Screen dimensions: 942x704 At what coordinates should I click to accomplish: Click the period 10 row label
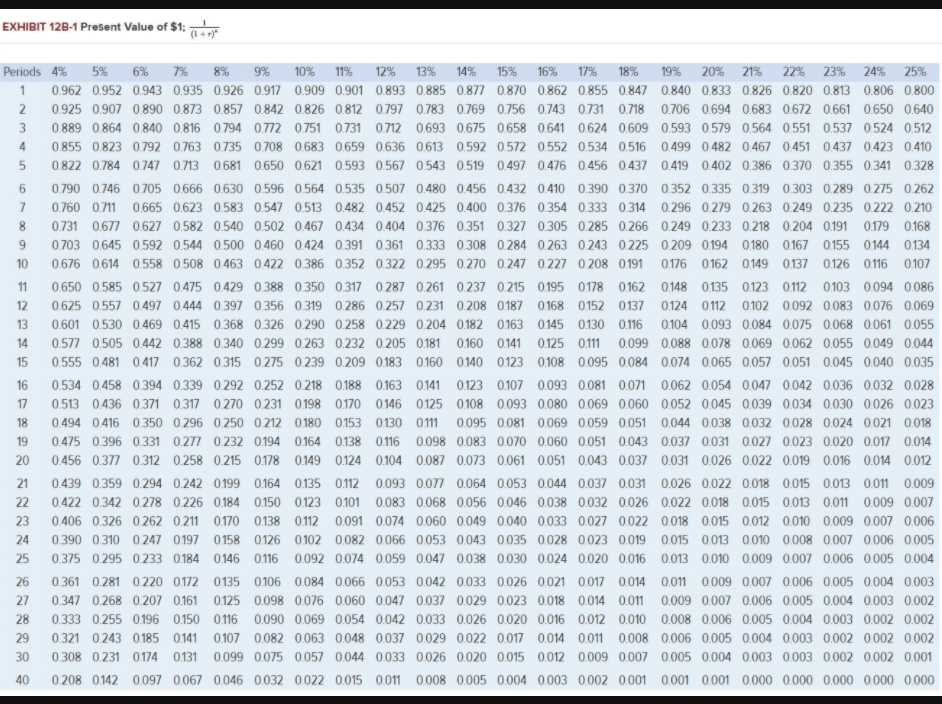22,264
